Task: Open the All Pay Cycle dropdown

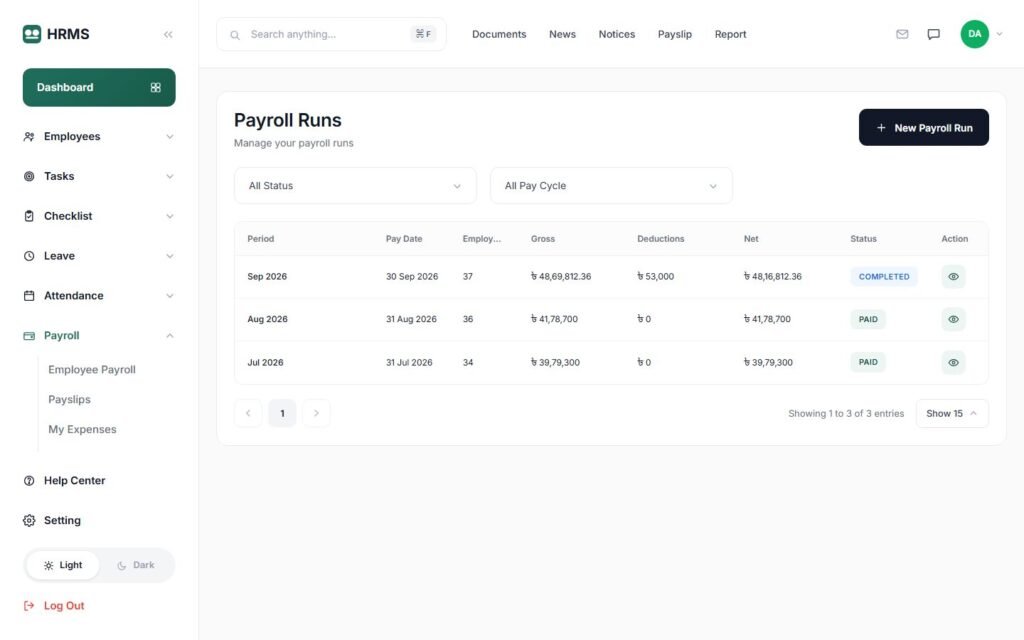Action: 611,186
